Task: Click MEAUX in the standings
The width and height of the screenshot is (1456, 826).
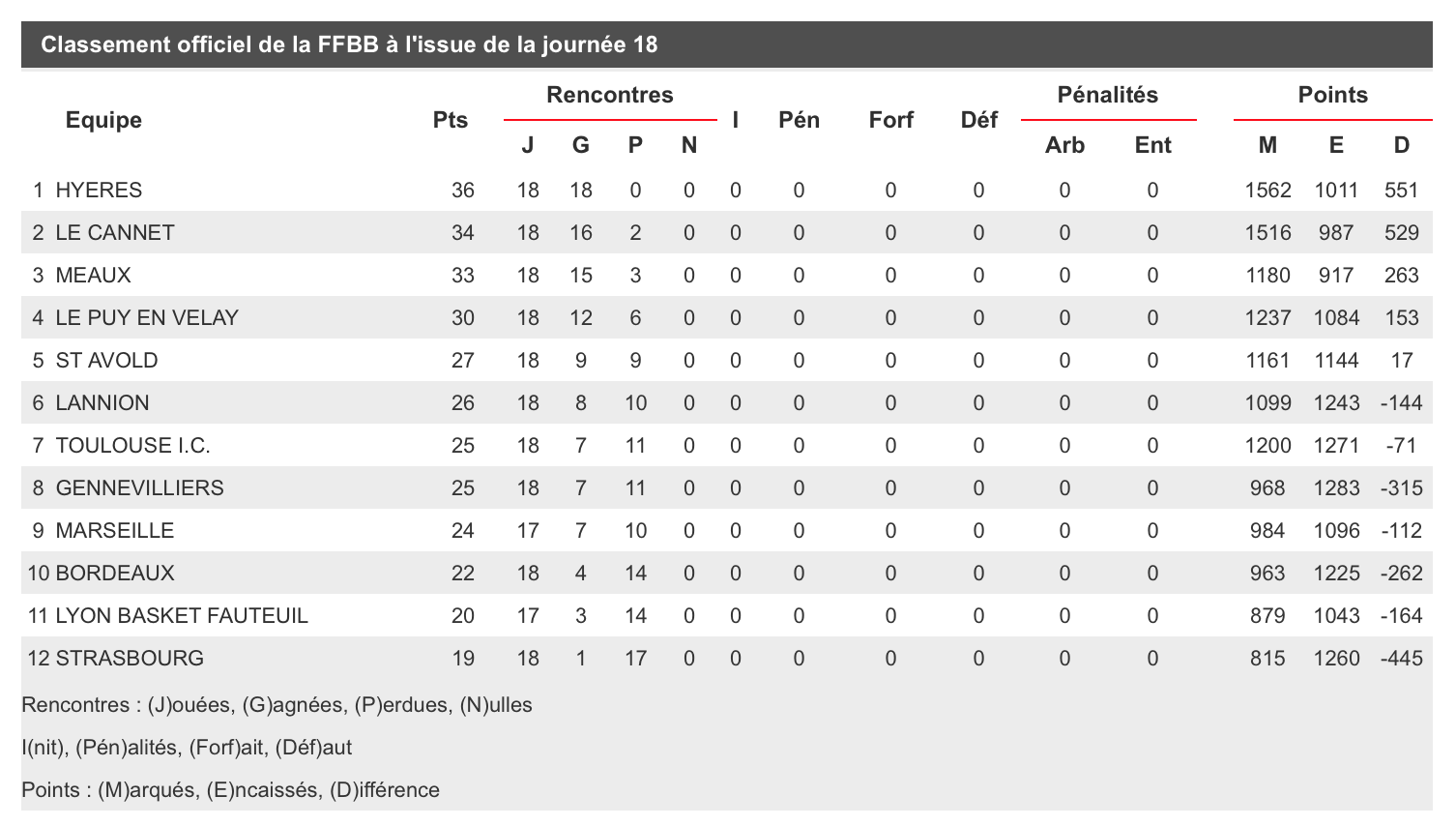Action: coord(93,276)
